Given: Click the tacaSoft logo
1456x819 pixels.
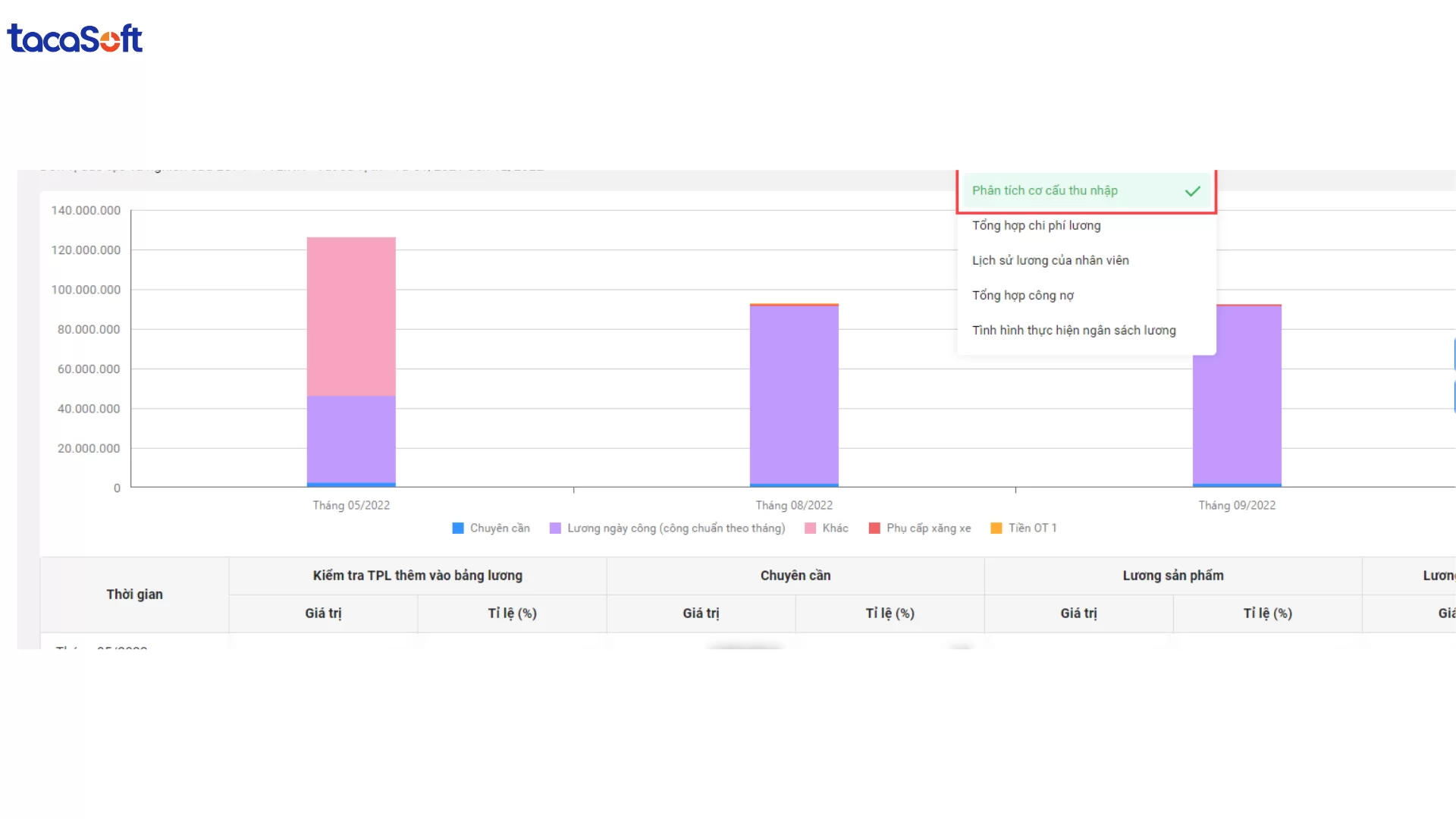Looking at the screenshot, I should point(74,38).
